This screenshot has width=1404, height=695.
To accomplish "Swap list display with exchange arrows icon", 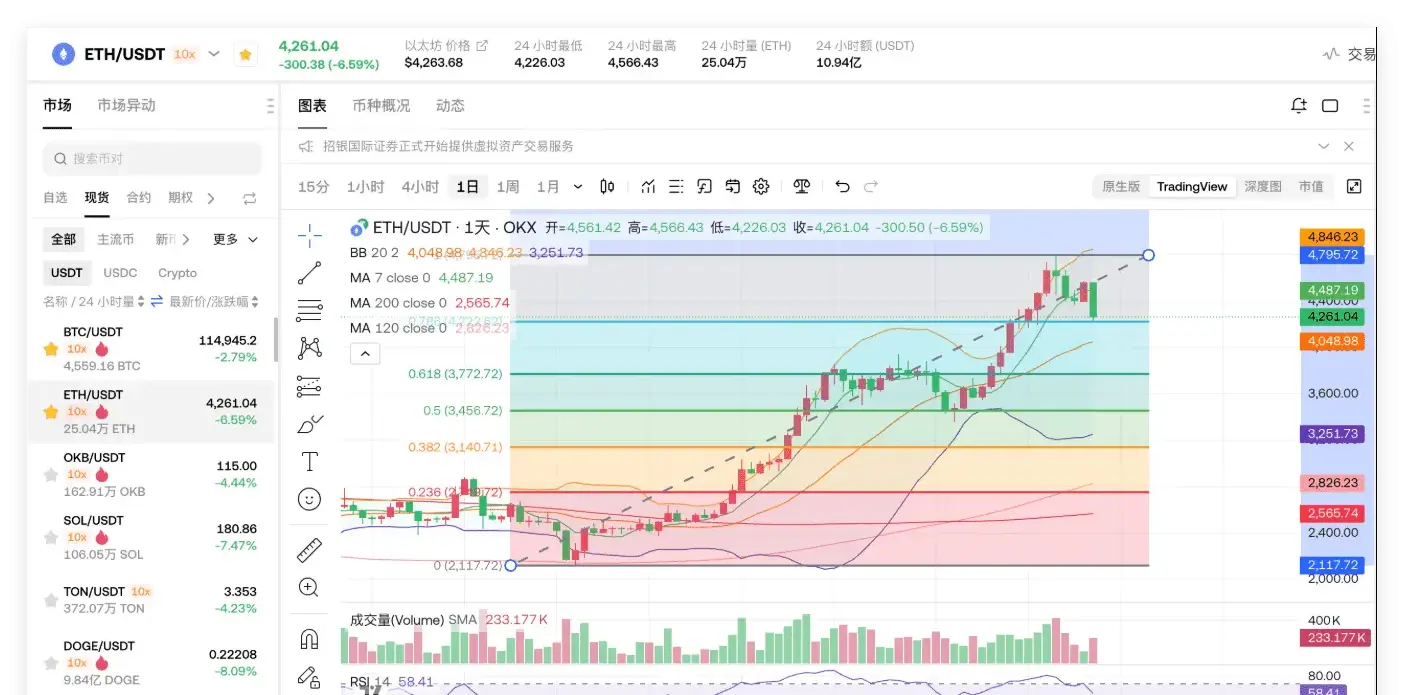I will click(250, 198).
